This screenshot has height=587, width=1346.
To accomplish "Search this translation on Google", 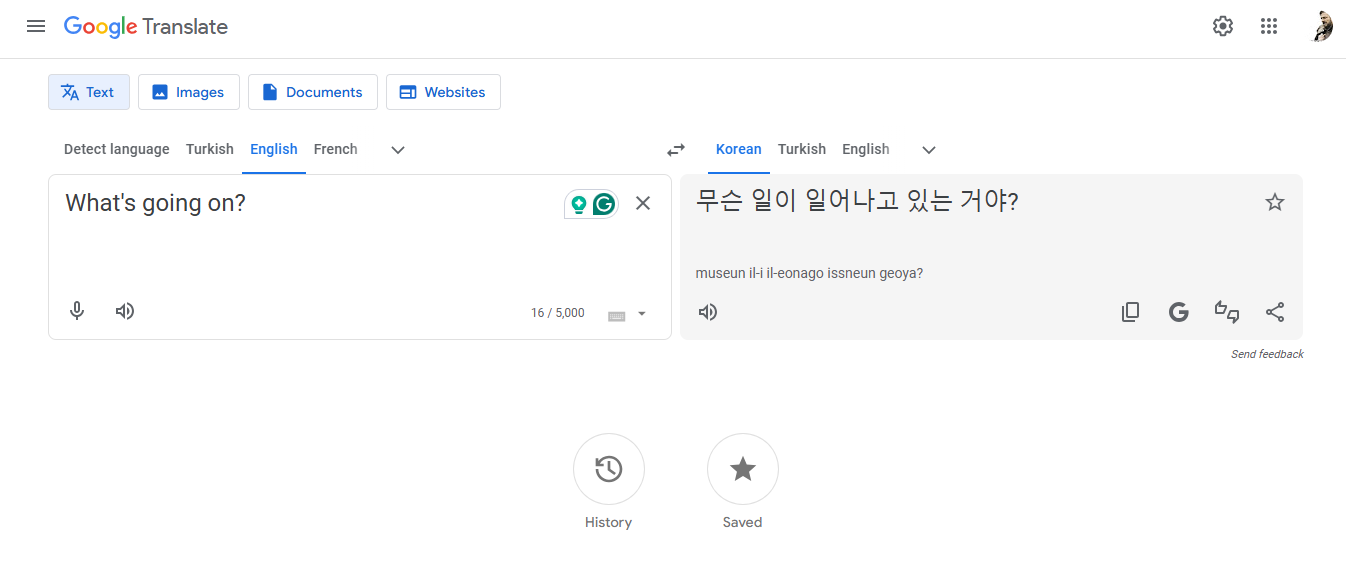I will tap(1178, 311).
